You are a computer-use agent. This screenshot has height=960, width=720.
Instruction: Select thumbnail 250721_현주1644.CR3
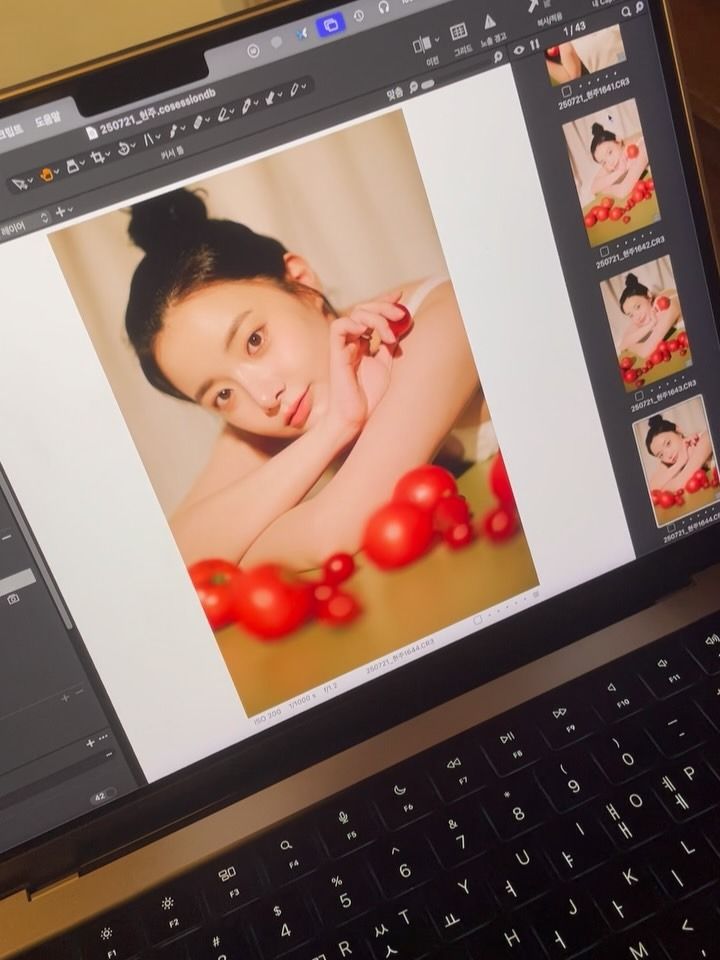tap(678, 460)
